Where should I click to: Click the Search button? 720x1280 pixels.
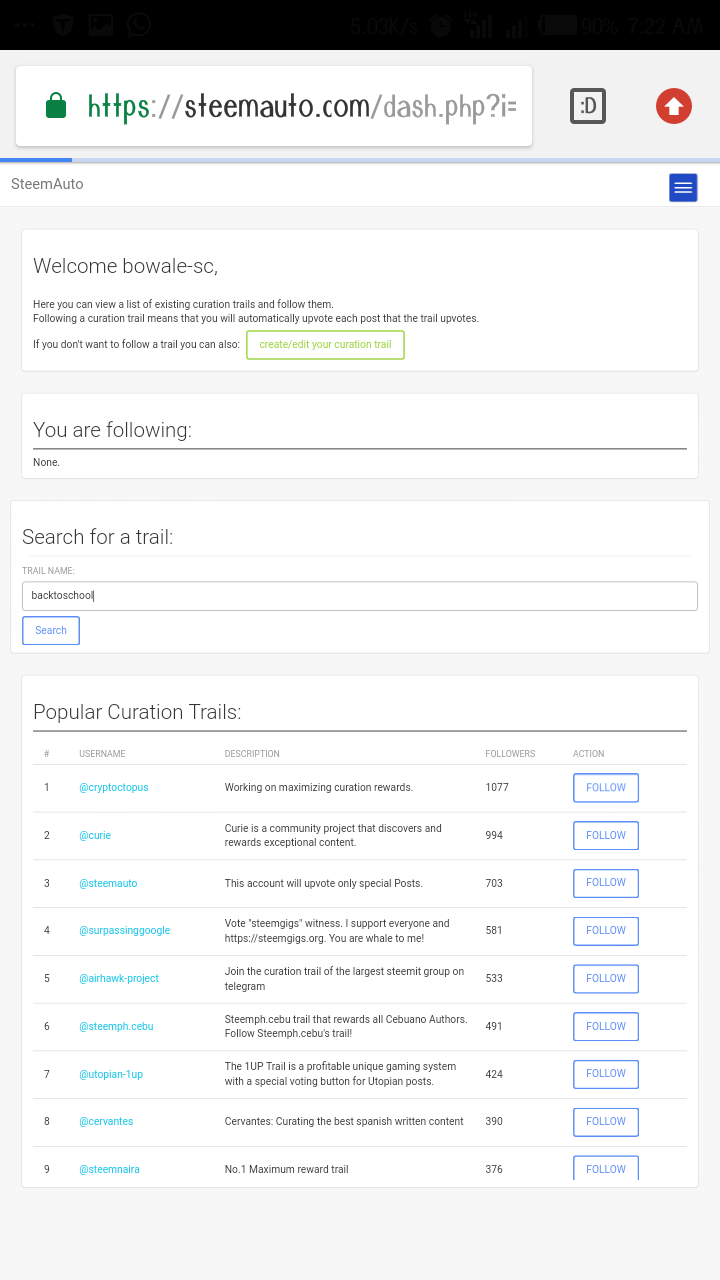(51, 631)
